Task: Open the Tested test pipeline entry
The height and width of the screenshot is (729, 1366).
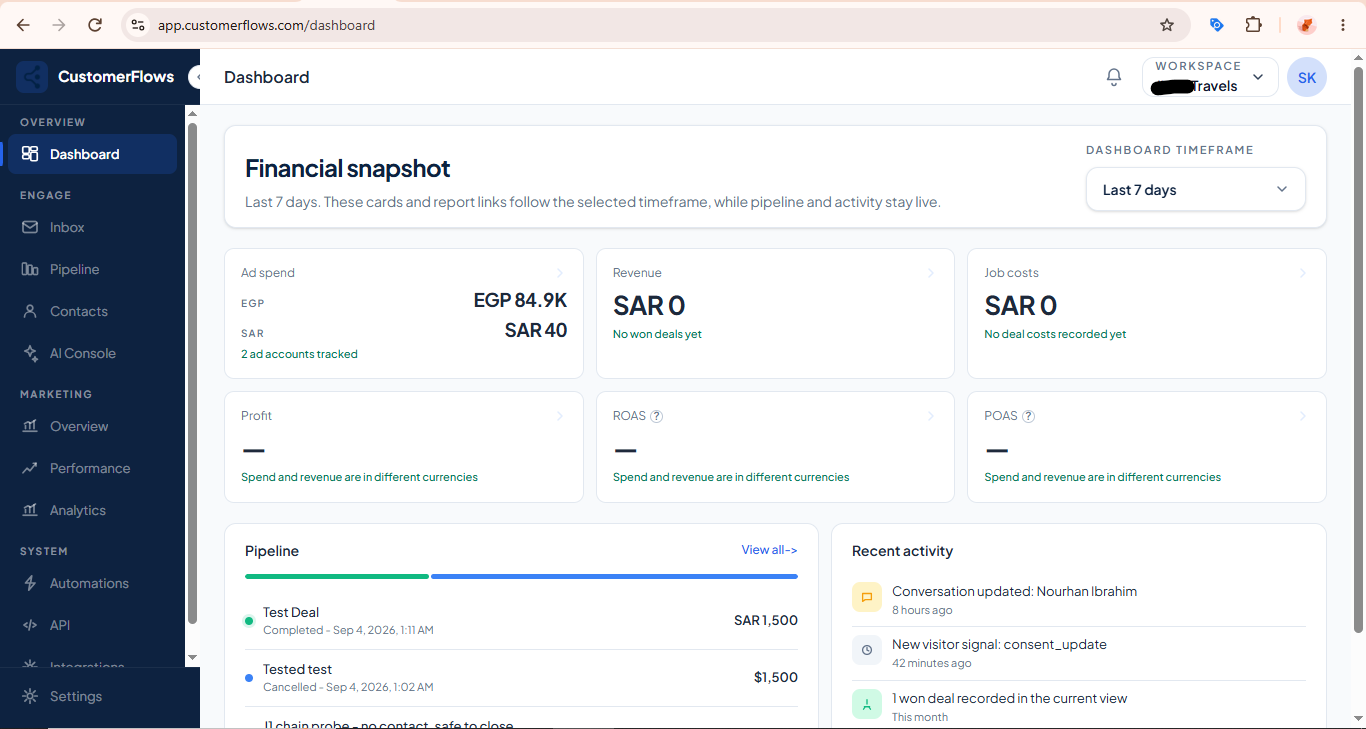Action: [x=521, y=678]
